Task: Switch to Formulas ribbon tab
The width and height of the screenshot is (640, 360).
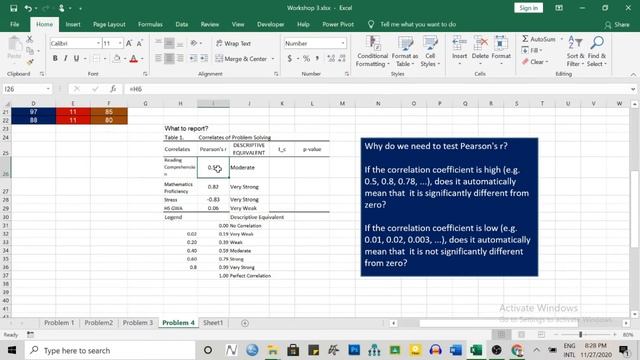Action: click(x=150, y=24)
